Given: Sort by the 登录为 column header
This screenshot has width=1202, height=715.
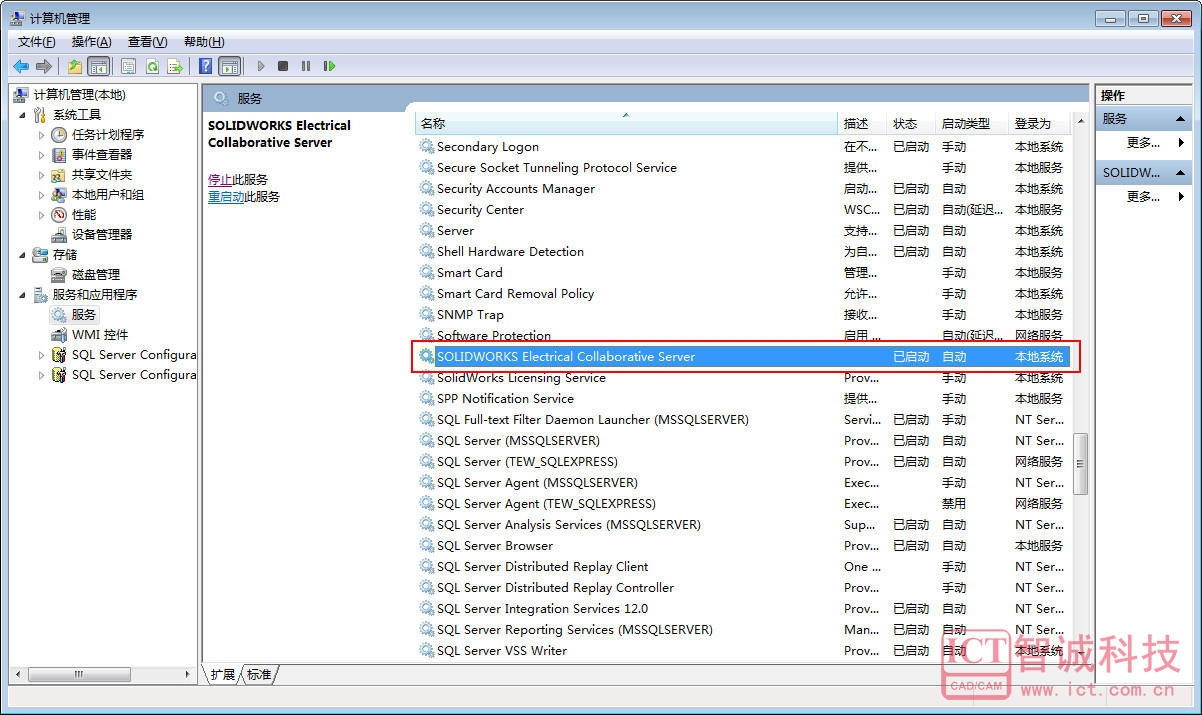Looking at the screenshot, I should 1040,123.
